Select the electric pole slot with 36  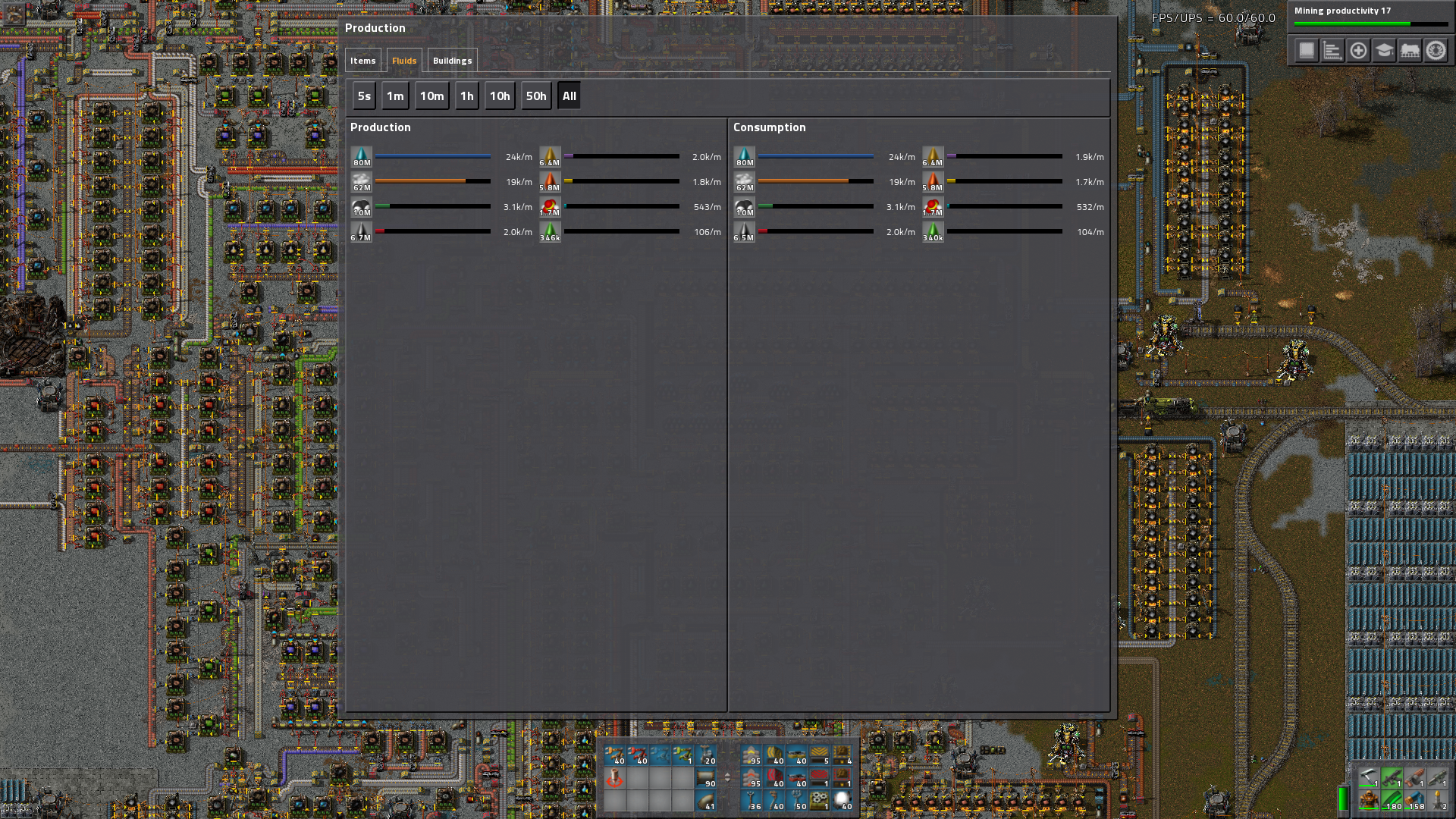[x=752, y=801]
